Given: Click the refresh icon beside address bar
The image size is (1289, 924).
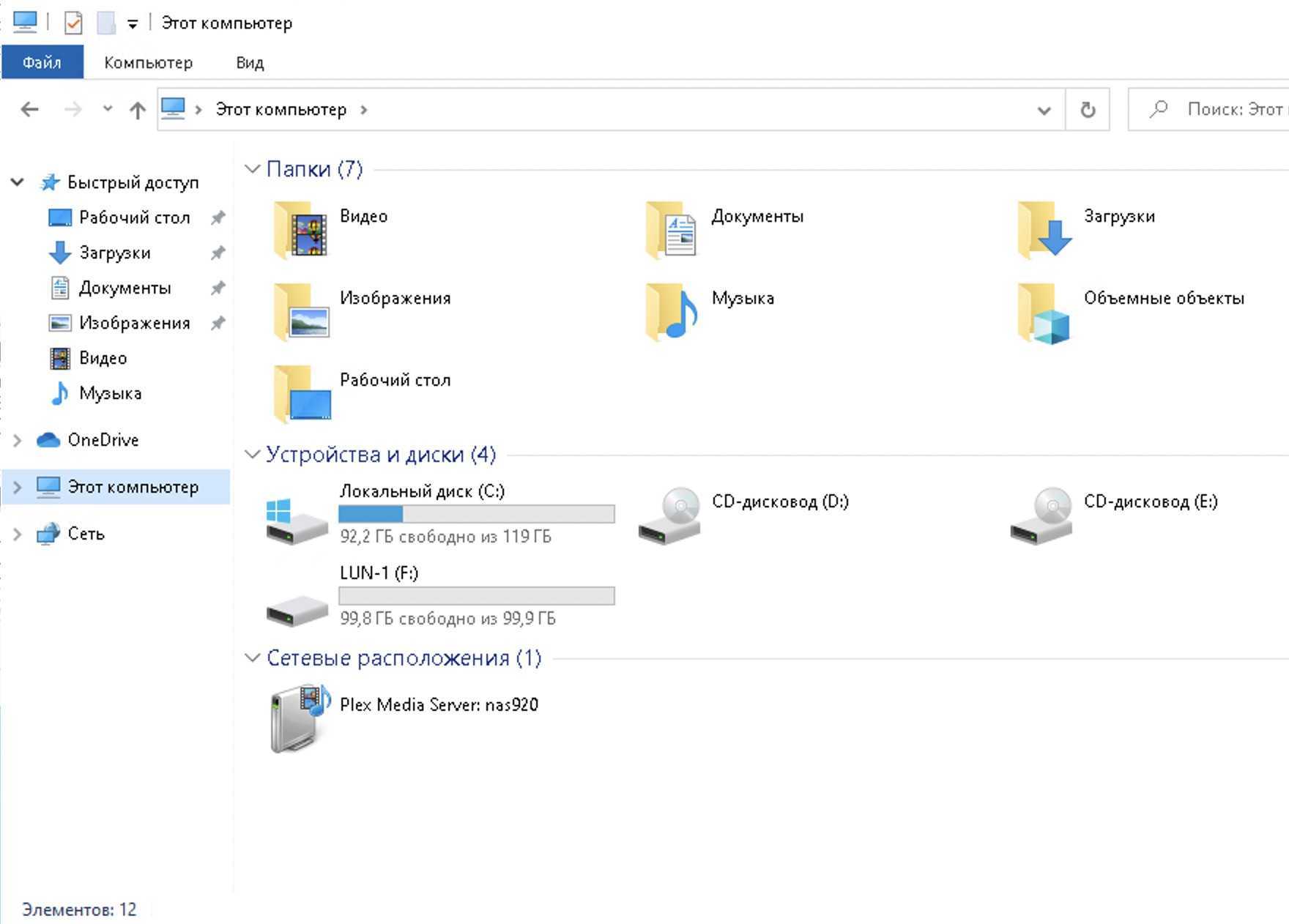Looking at the screenshot, I should tap(1088, 110).
